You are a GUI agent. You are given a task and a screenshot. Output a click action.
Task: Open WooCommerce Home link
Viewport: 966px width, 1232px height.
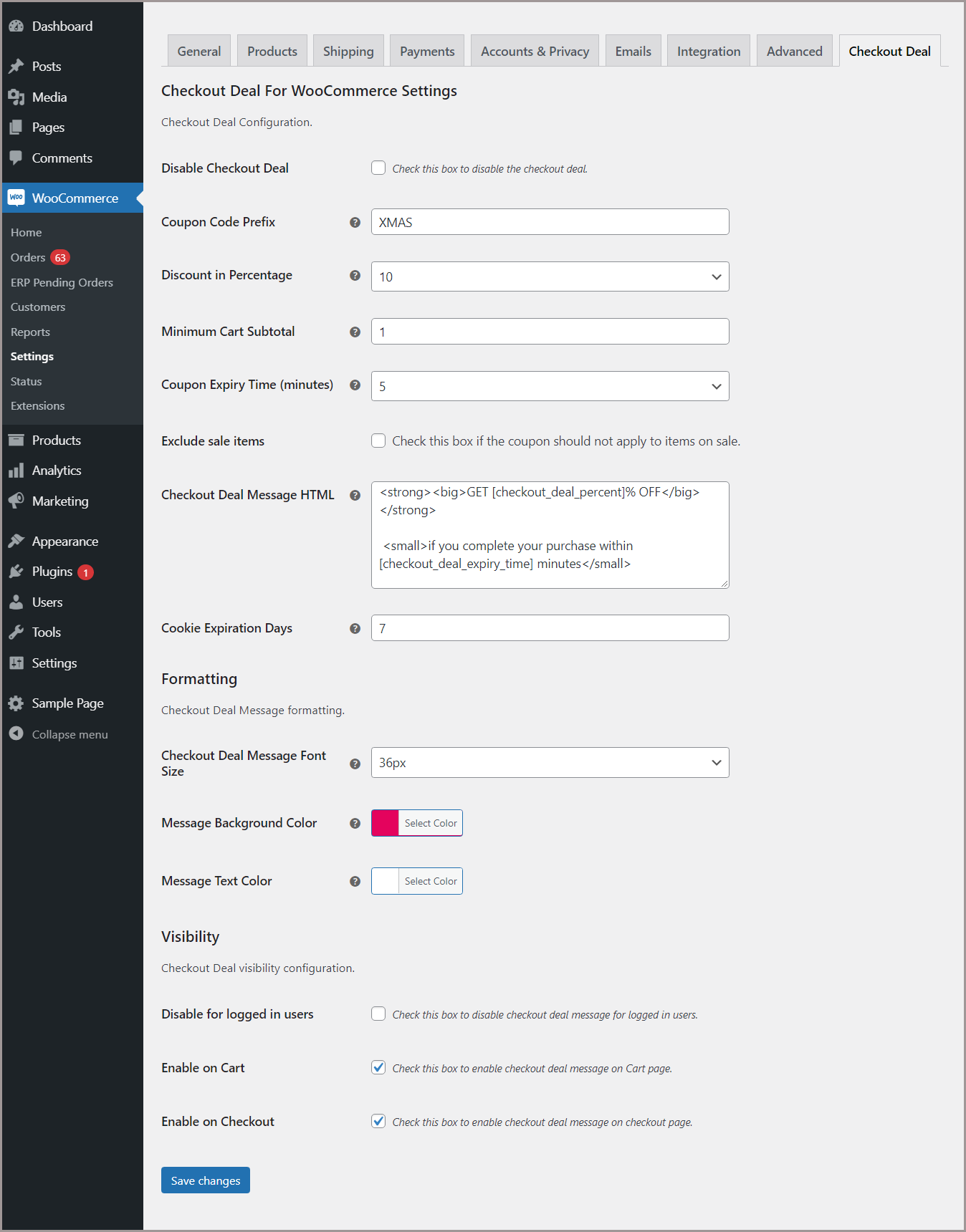(x=27, y=233)
